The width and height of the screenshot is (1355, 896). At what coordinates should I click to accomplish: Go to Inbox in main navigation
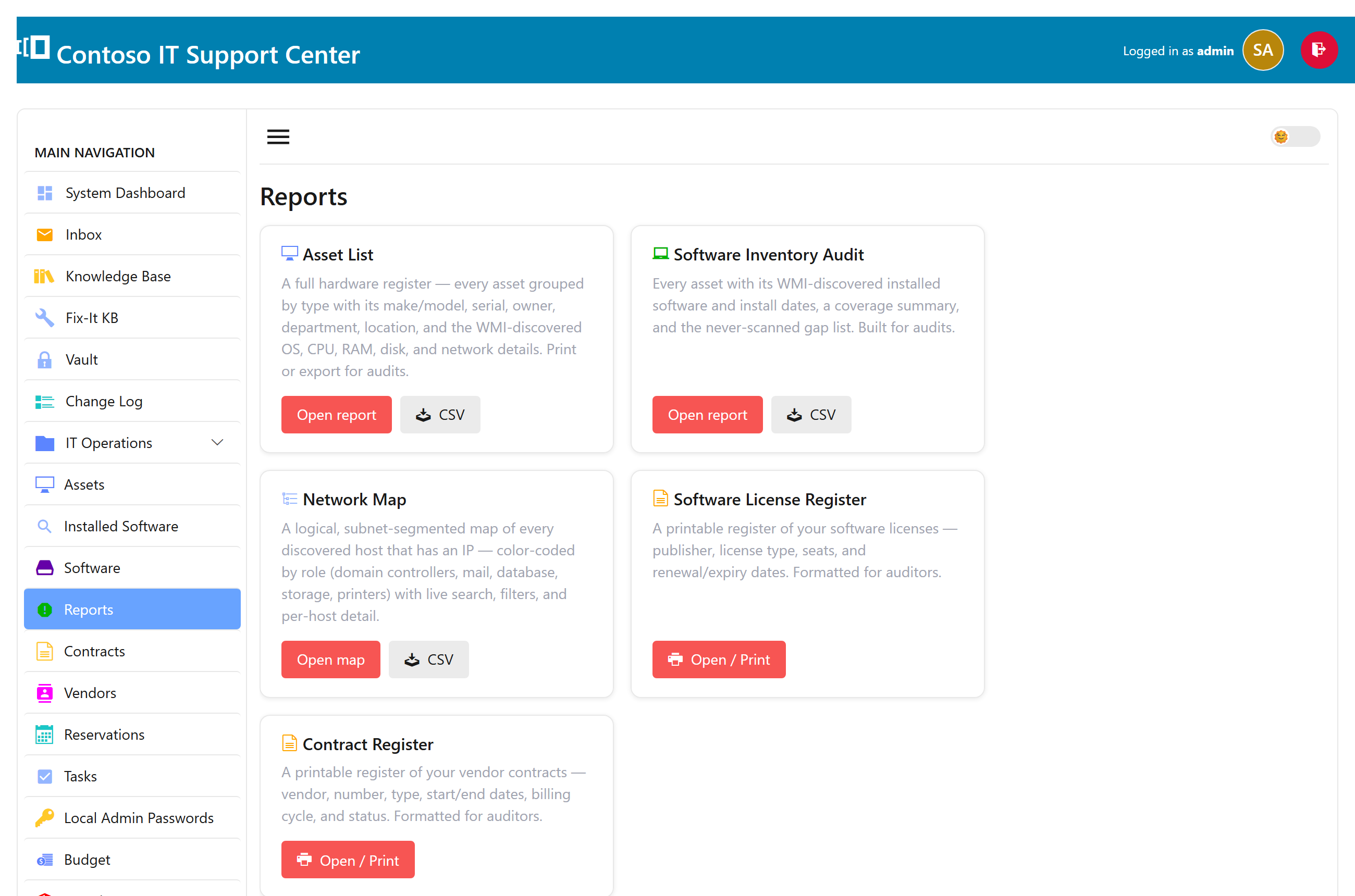[132, 235]
